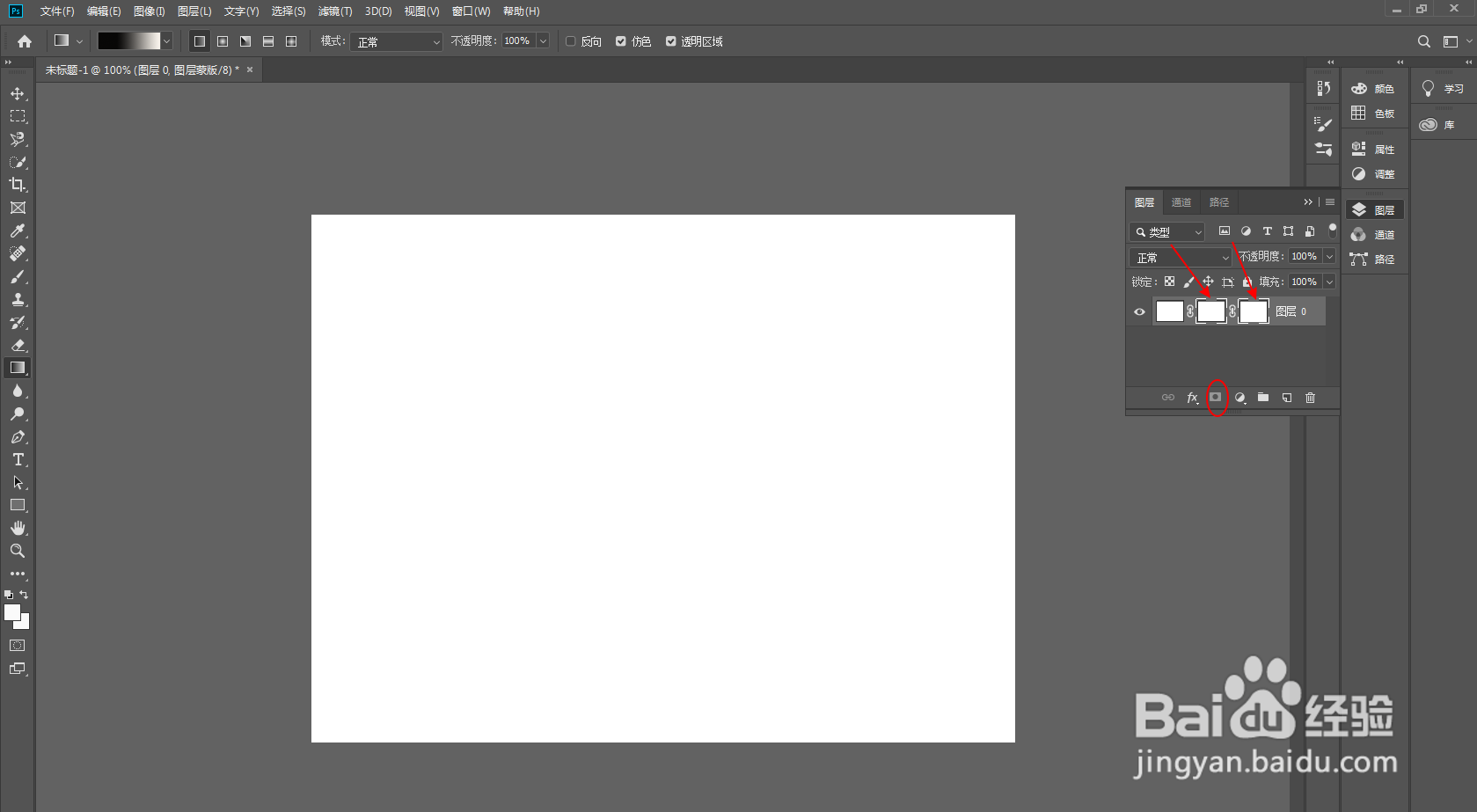Select angle gradient style button
Screen dimensions: 1477x812
click(245, 41)
